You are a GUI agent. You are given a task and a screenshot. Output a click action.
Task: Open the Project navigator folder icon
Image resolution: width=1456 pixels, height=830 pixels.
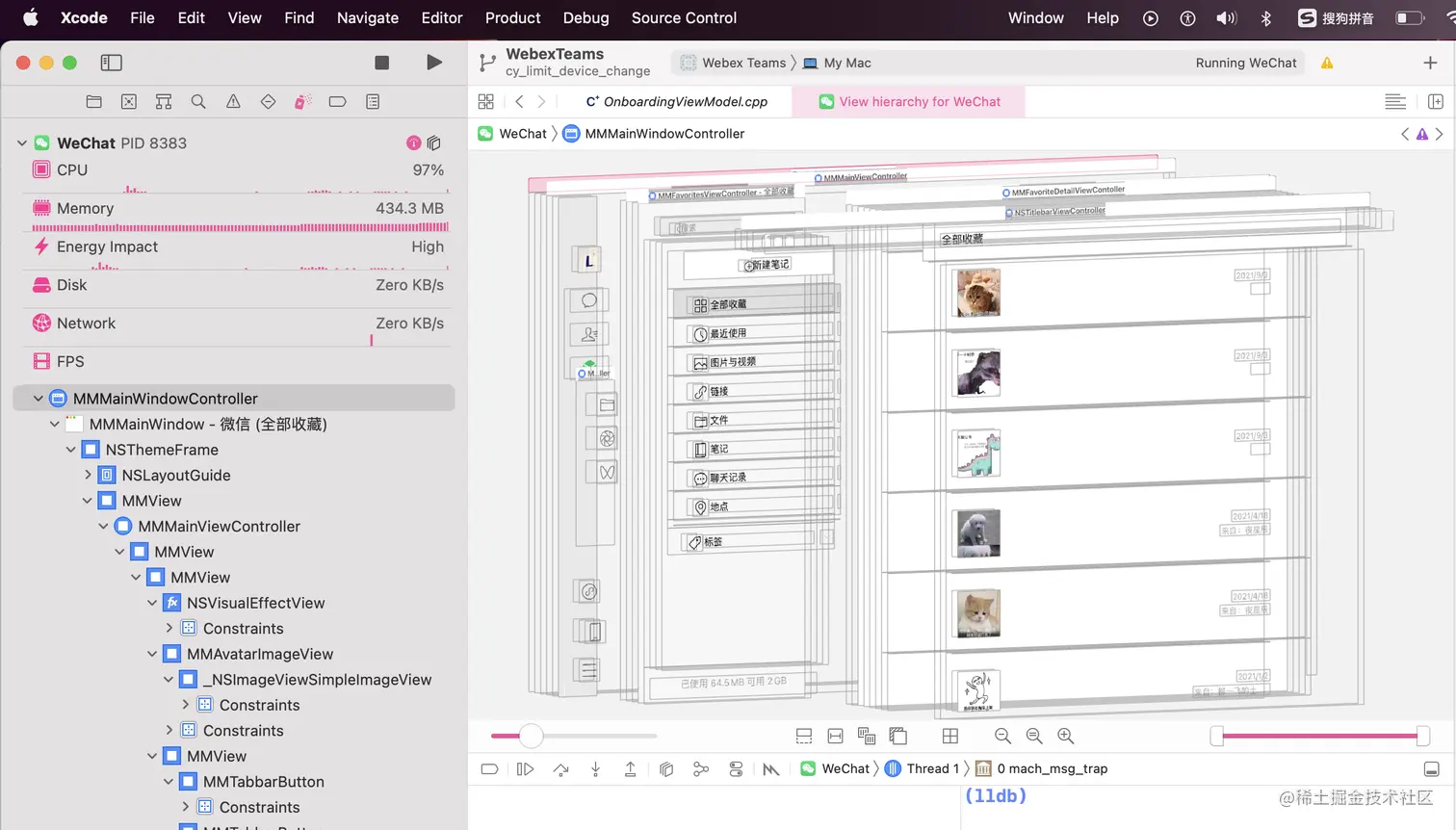93,101
